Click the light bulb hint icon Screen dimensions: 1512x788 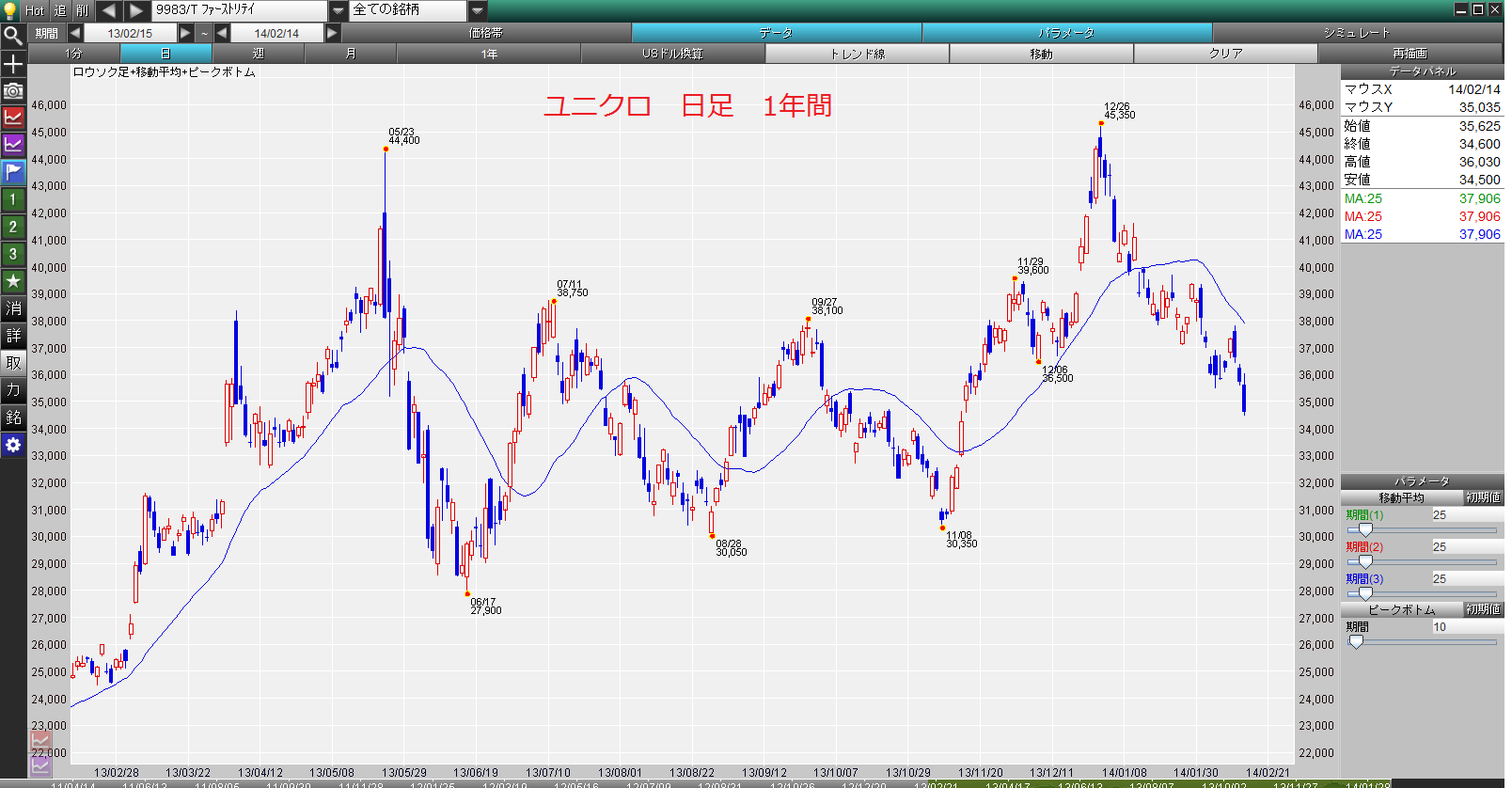pos(11,10)
